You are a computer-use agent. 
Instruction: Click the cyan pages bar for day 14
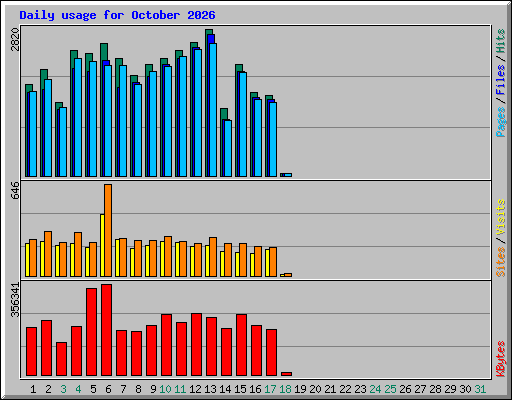coord(228,148)
